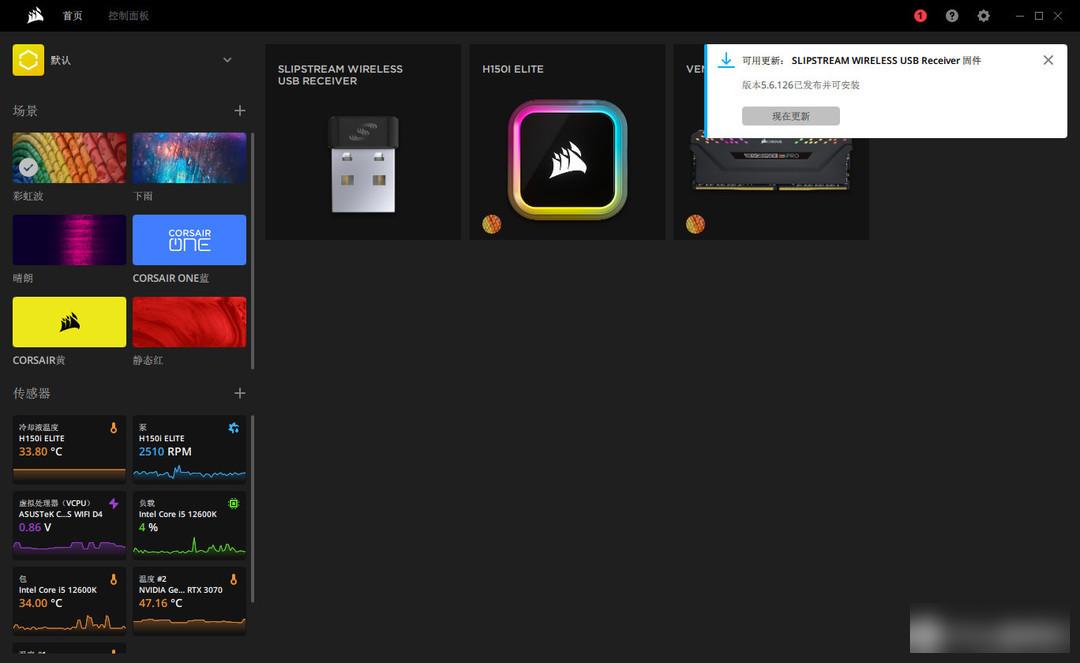Click the sensors list scrollbar
The height and width of the screenshot is (663, 1080).
coord(253,509)
